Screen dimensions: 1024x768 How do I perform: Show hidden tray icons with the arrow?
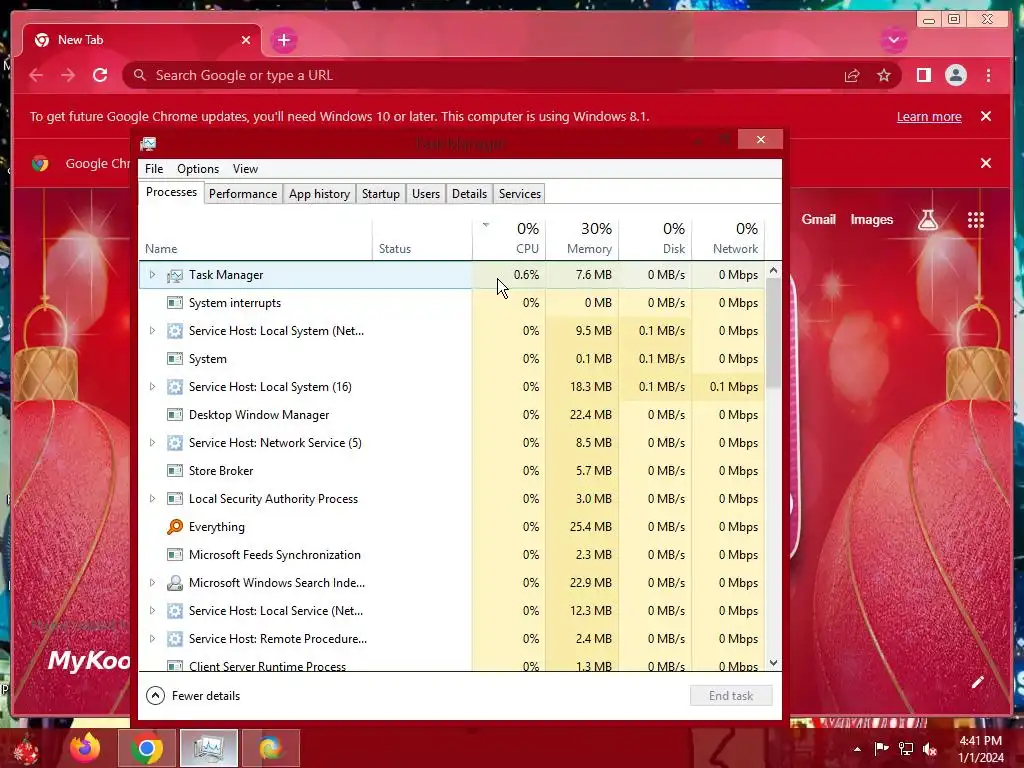click(857, 748)
